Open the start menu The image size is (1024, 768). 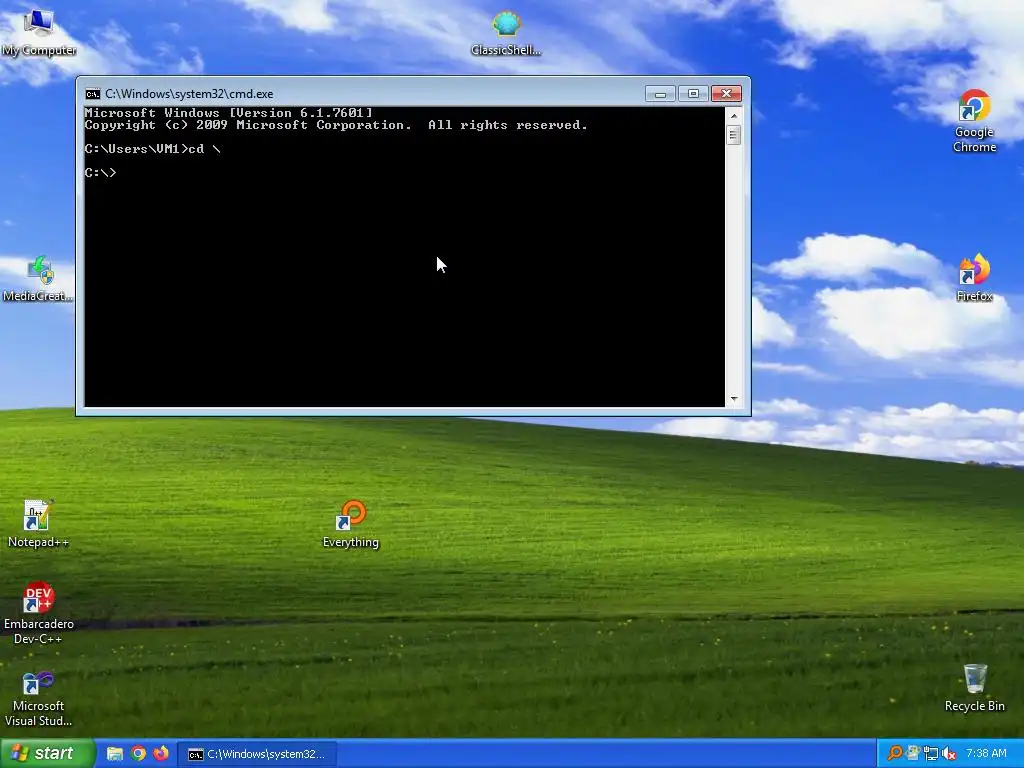tap(47, 754)
